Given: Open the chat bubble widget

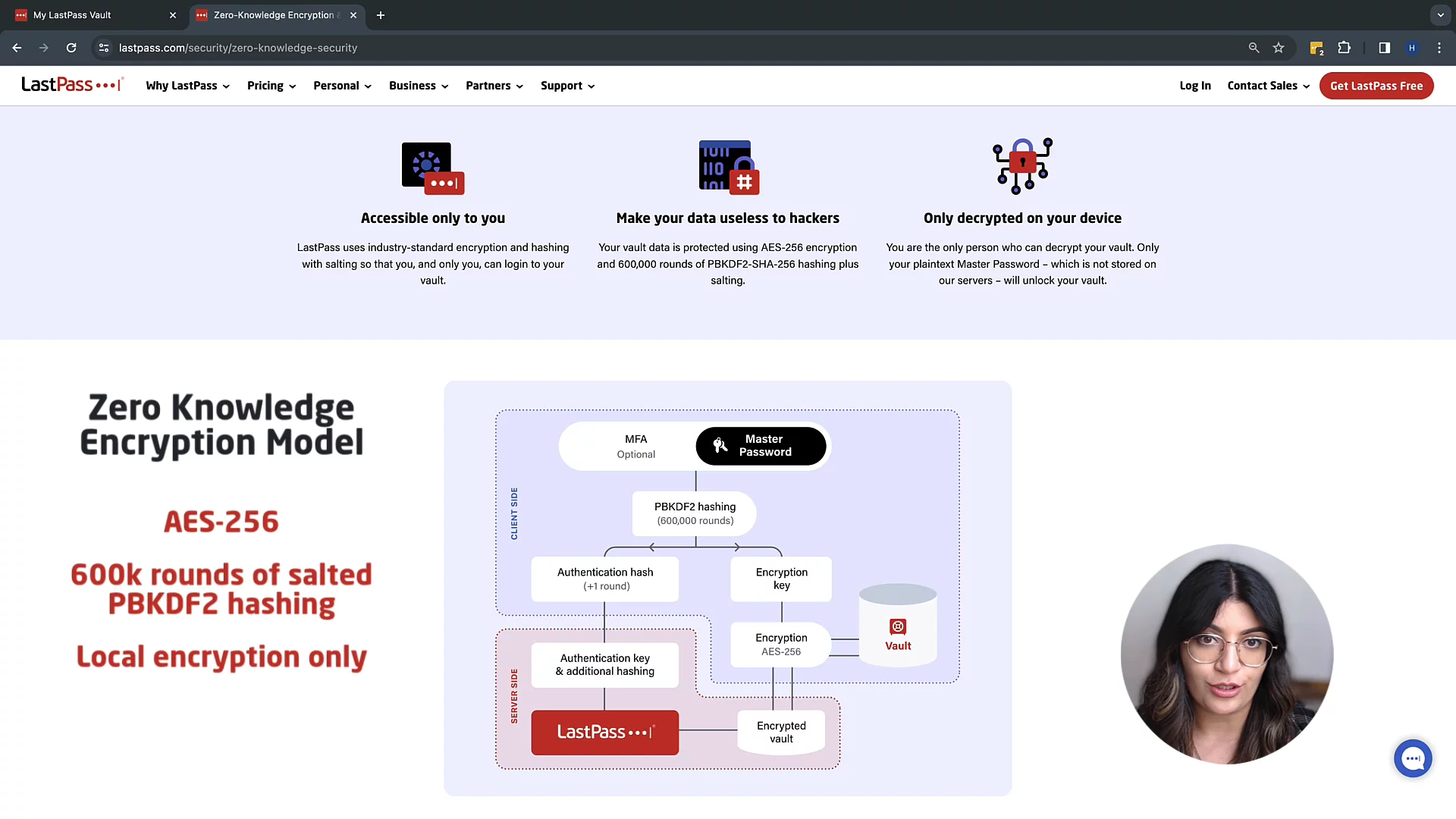Looking at the screenshot, I should (1413, 758).
